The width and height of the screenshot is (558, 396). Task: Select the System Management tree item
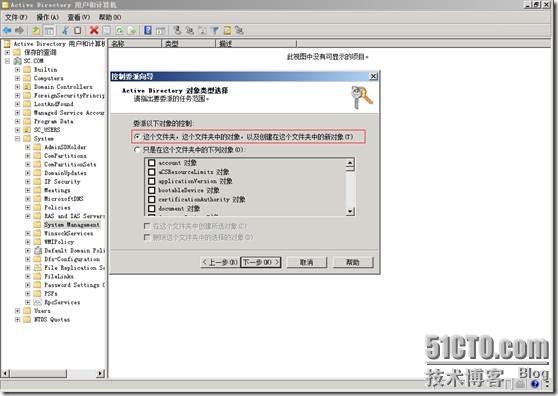[72, 225]
